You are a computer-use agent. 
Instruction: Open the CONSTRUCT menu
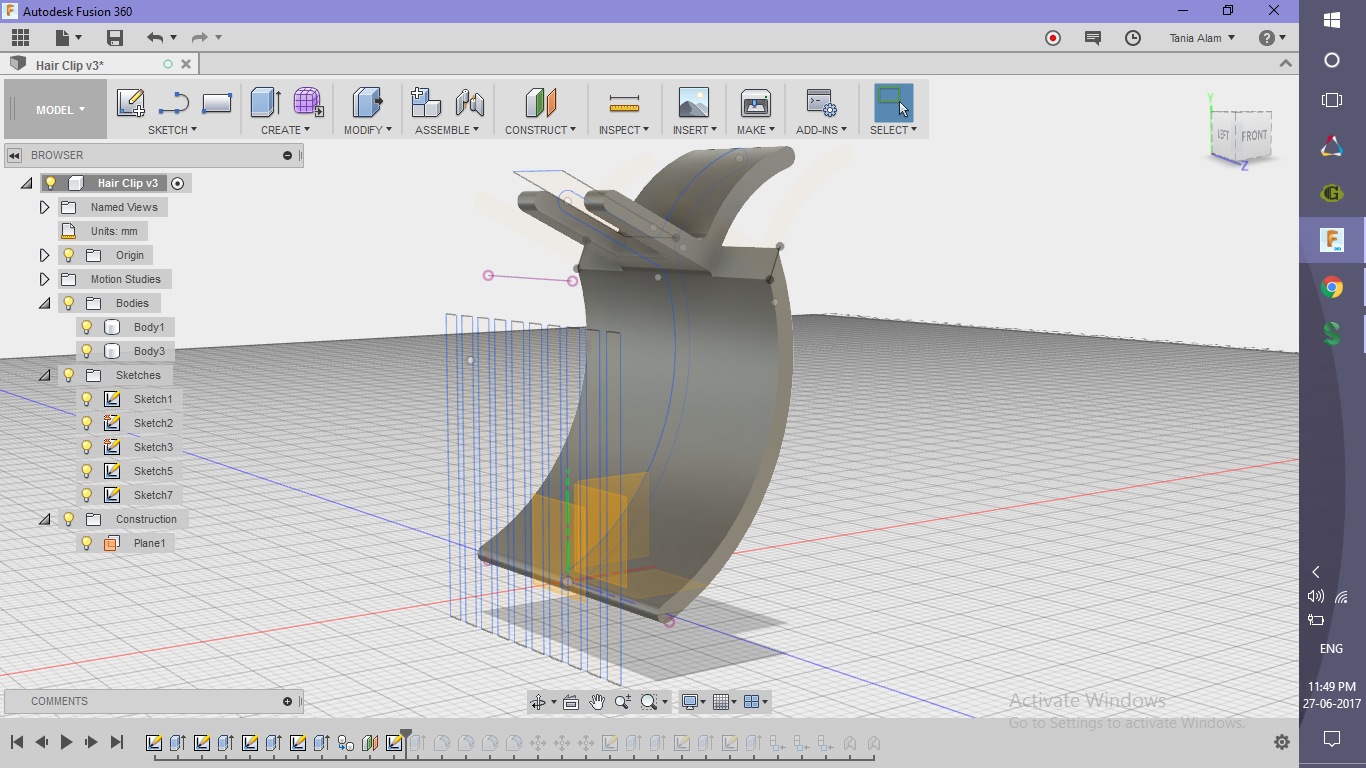(540, 130)
